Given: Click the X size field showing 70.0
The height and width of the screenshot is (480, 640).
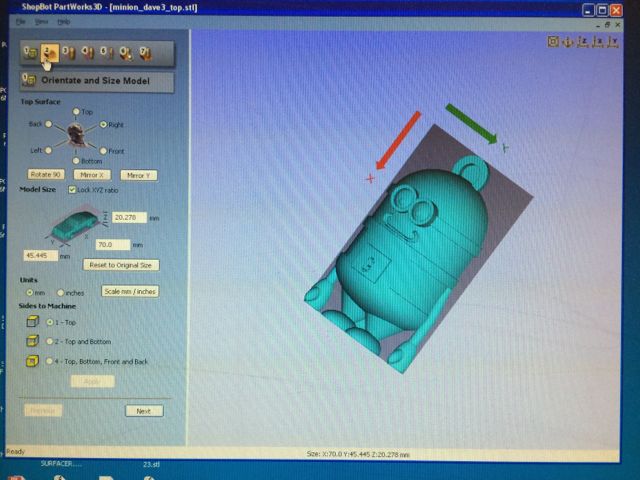Looking at the screenshot, I should tap(113, 244).
